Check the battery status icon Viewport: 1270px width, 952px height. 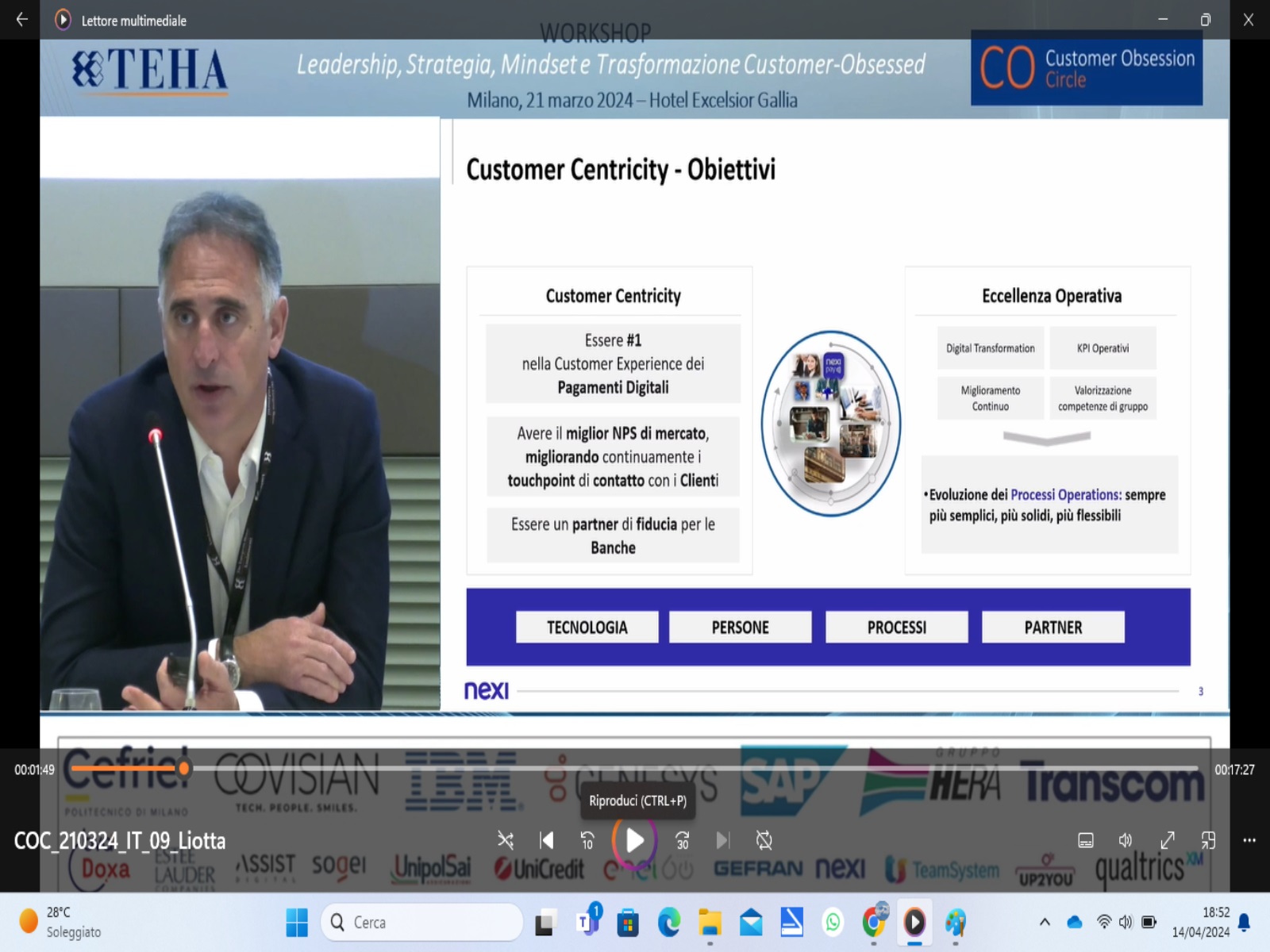pos(1149,922)
